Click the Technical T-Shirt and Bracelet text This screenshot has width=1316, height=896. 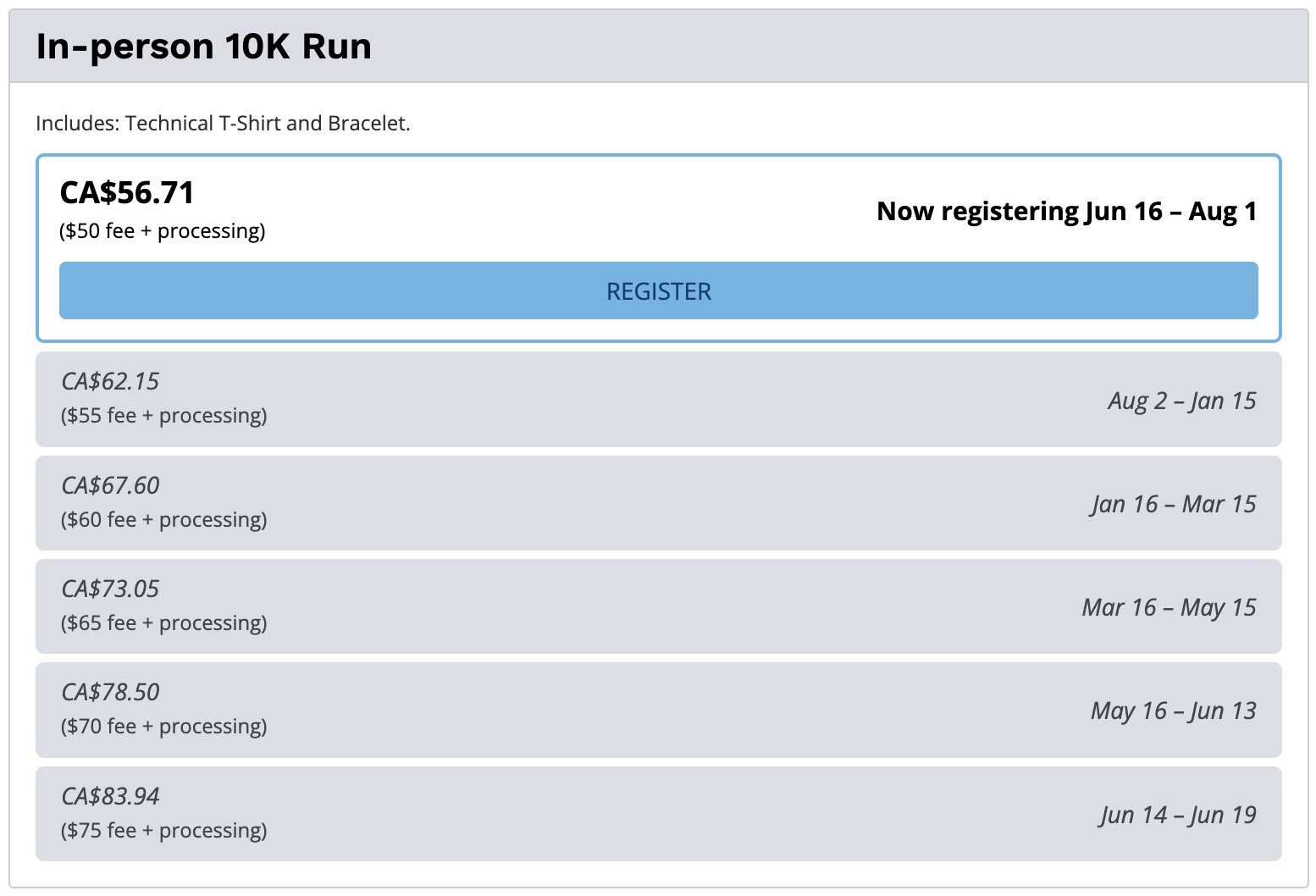[x=268, y=123]
